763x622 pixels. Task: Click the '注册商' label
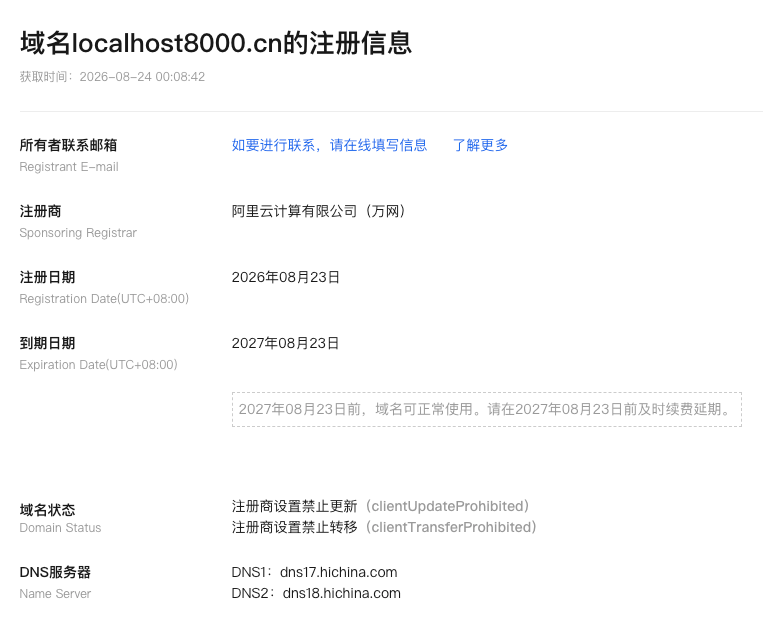tap(40, 211)
